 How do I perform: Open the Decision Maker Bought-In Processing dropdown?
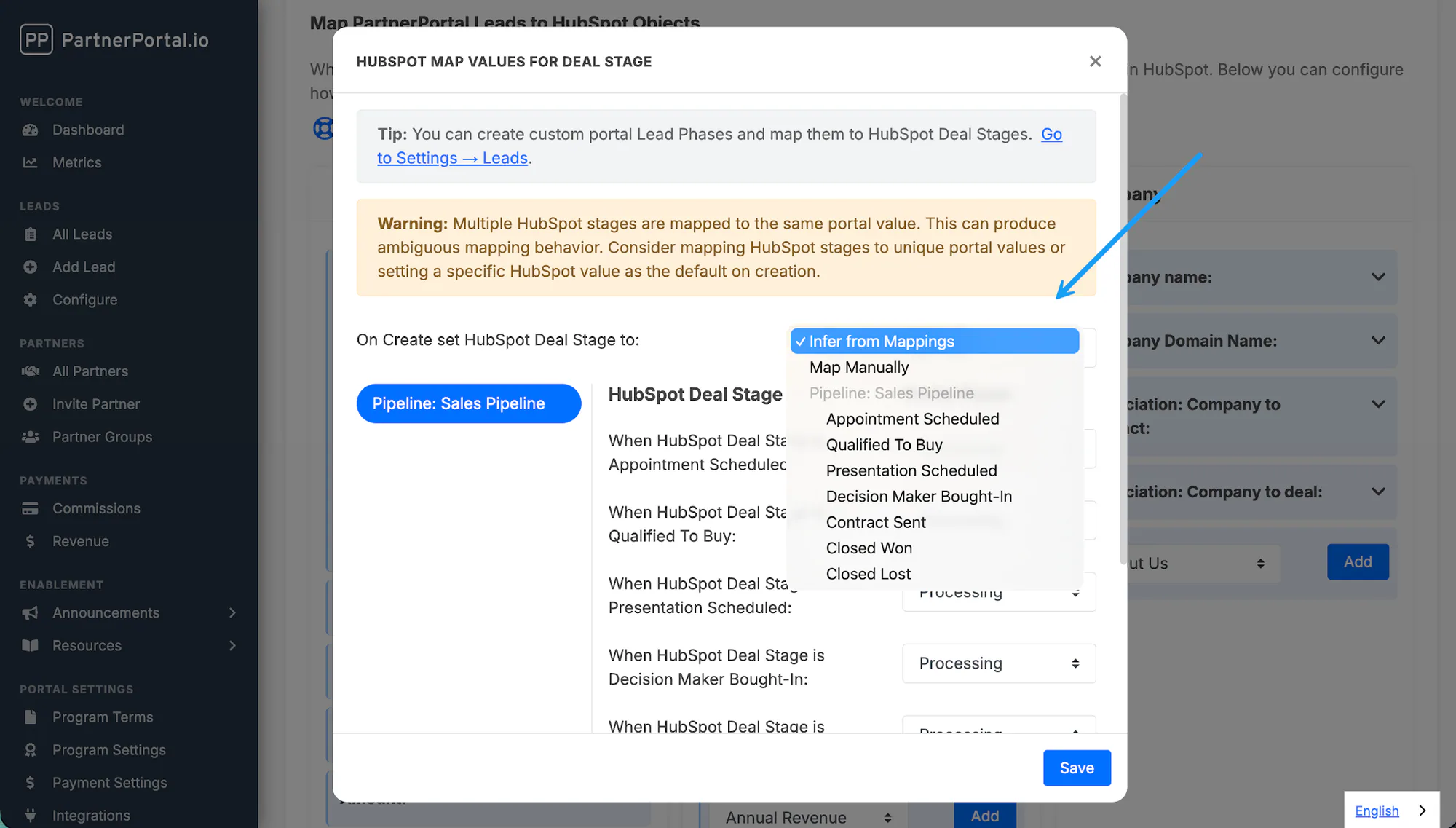(999, 663)
